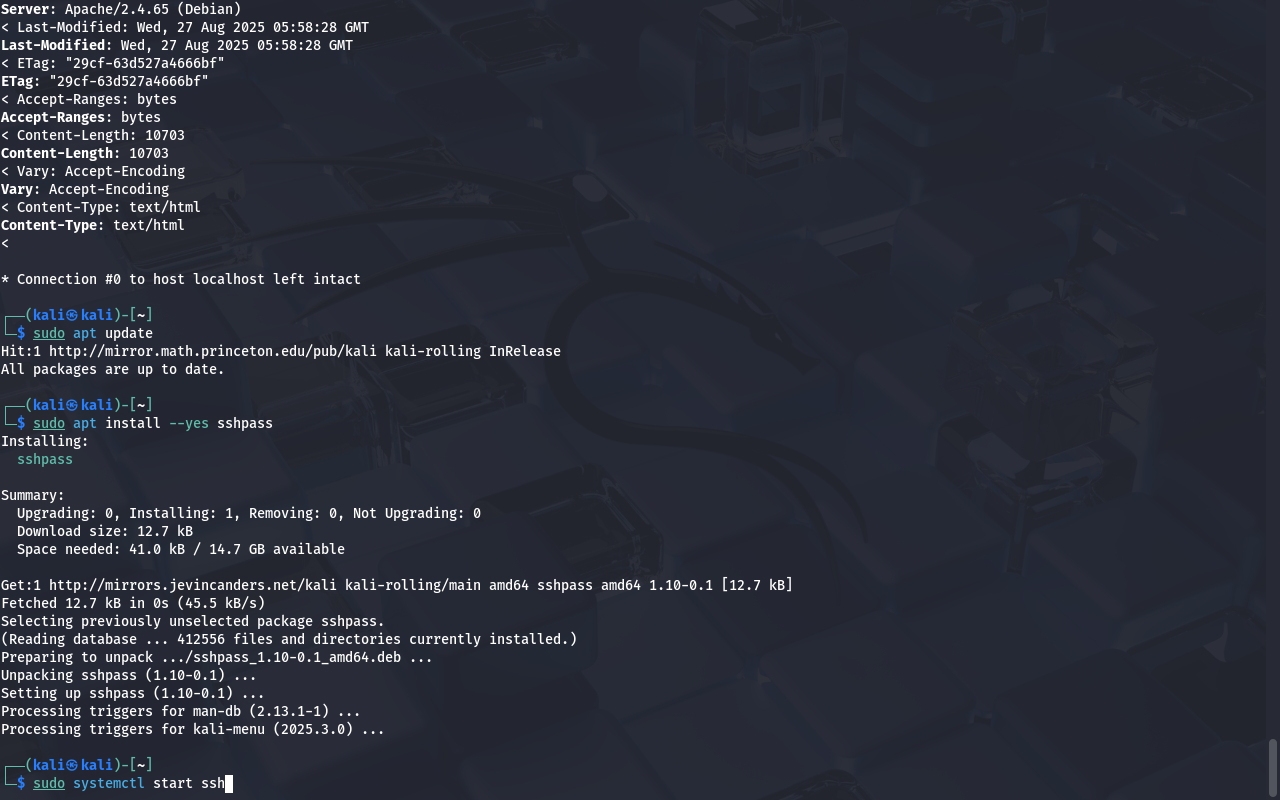Click the '$' prompt symbol before sudo systemctl

click(x=21, y=783)
